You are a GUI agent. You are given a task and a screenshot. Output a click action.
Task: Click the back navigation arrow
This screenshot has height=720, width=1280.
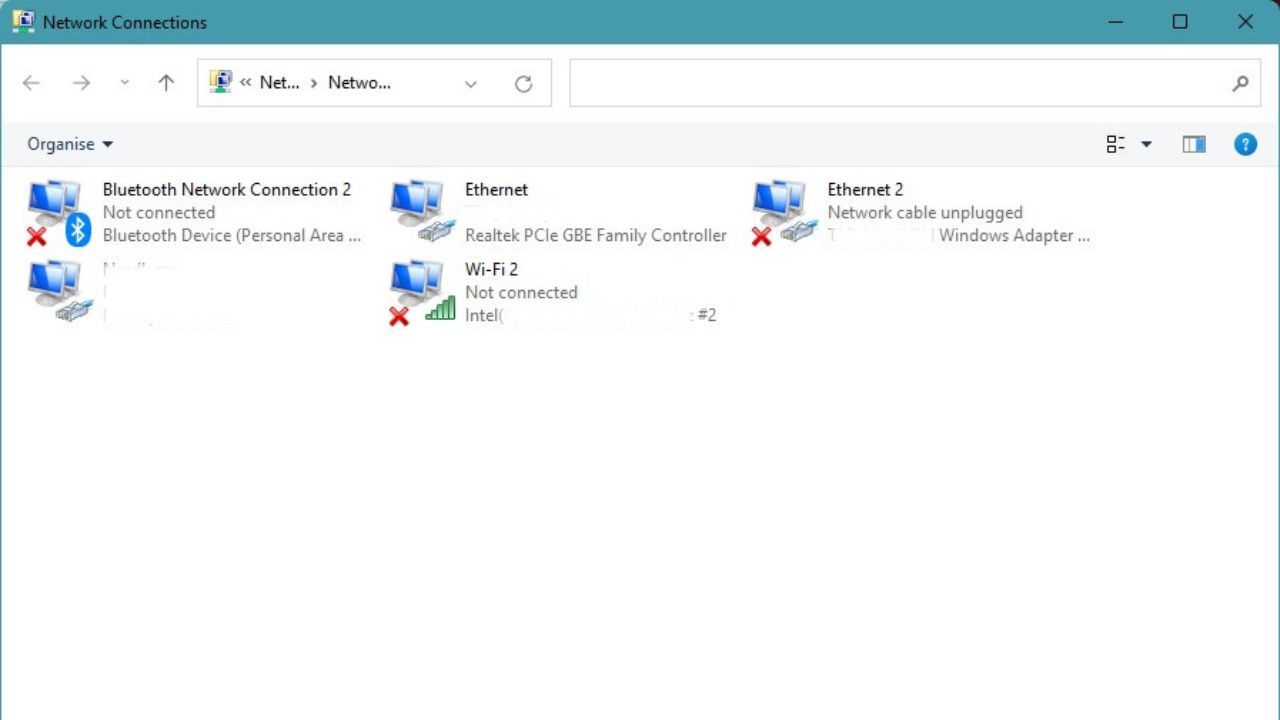tap(31, 83)
